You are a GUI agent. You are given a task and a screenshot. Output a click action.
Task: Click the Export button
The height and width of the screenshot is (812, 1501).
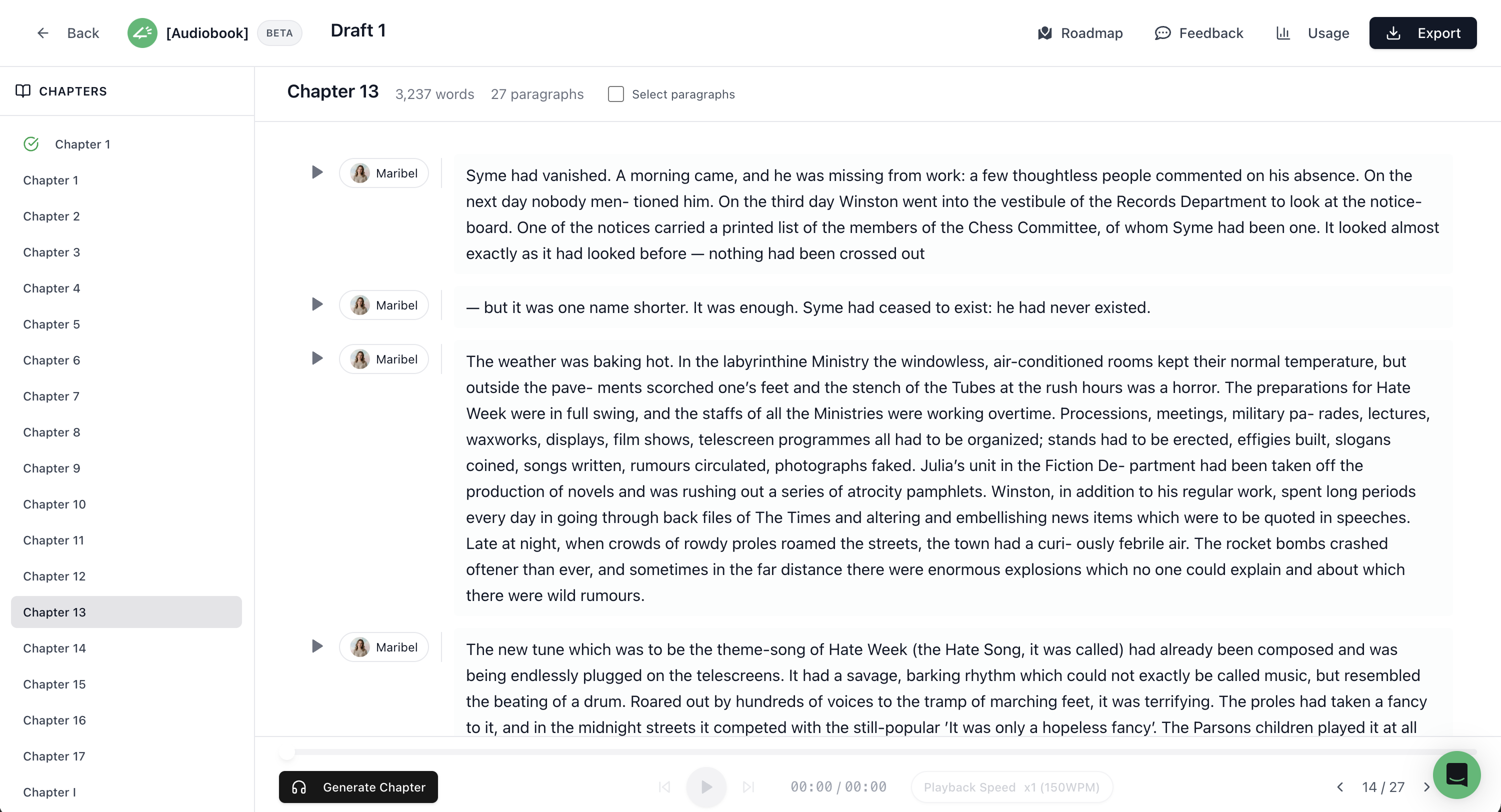tap(1422, 33)
